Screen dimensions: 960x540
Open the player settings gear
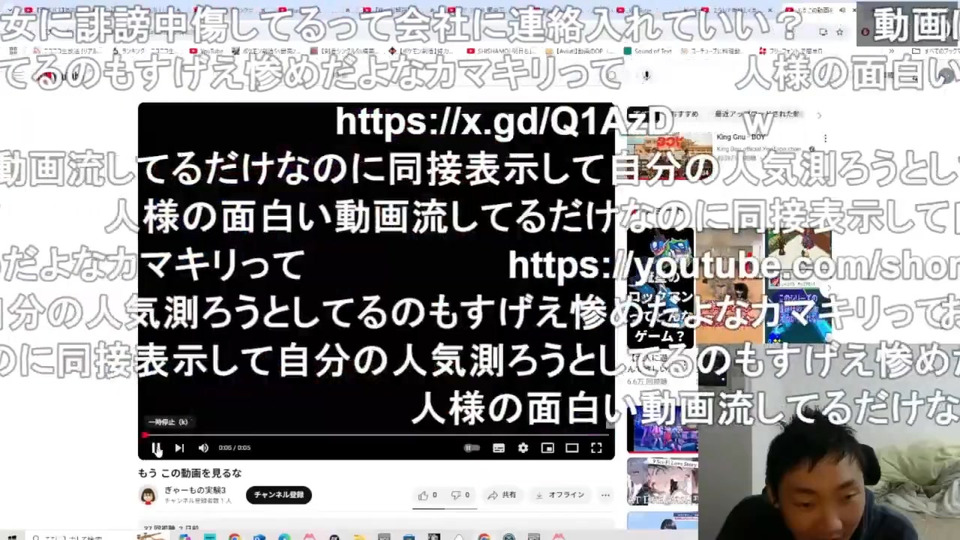click(x=523, y=448)
